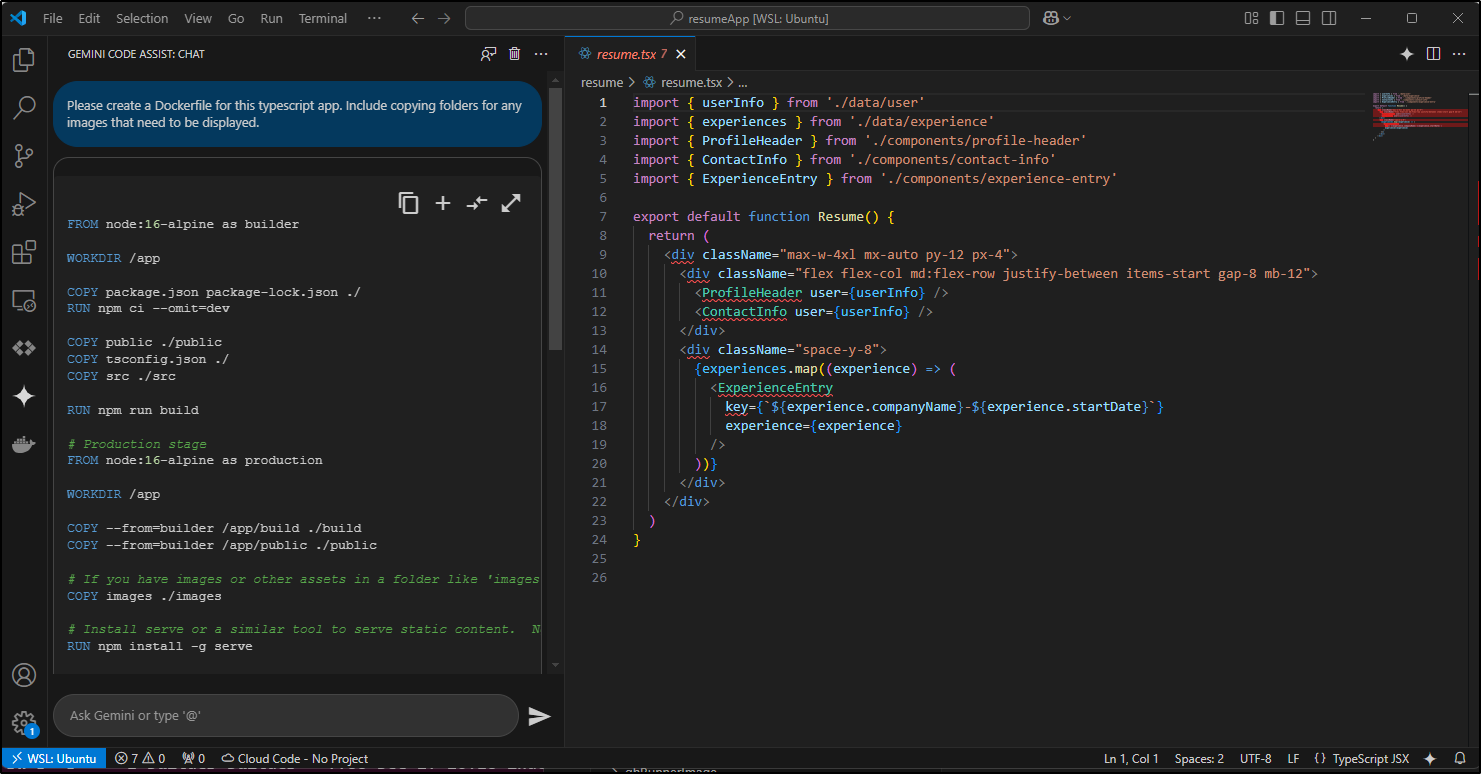Open the Customize Layout control
This screenshot has width=1481, height=774.
[x=1251, y=18]
